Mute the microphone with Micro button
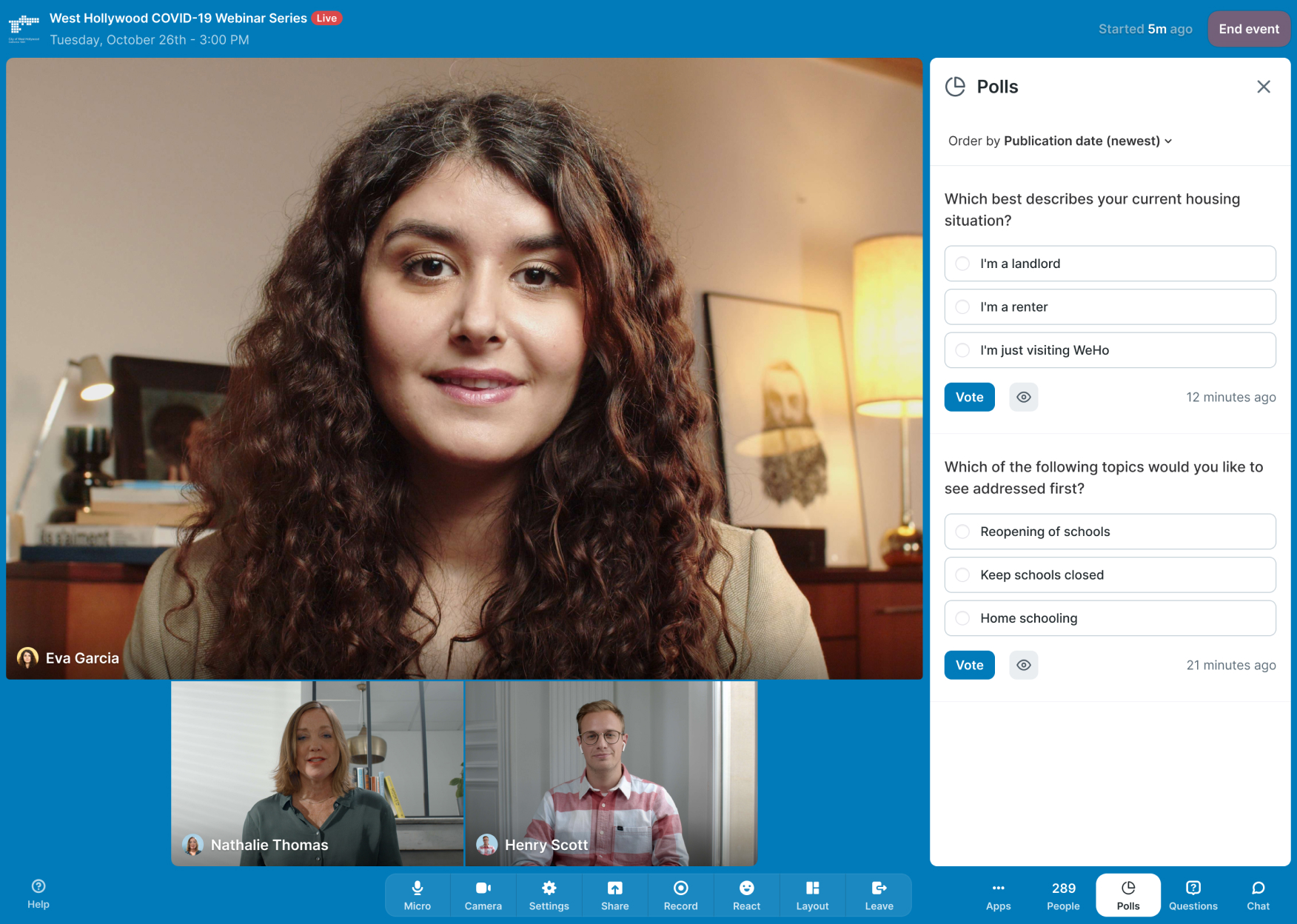This screenshot has height=924, width=1297. [x=418, y=895]
